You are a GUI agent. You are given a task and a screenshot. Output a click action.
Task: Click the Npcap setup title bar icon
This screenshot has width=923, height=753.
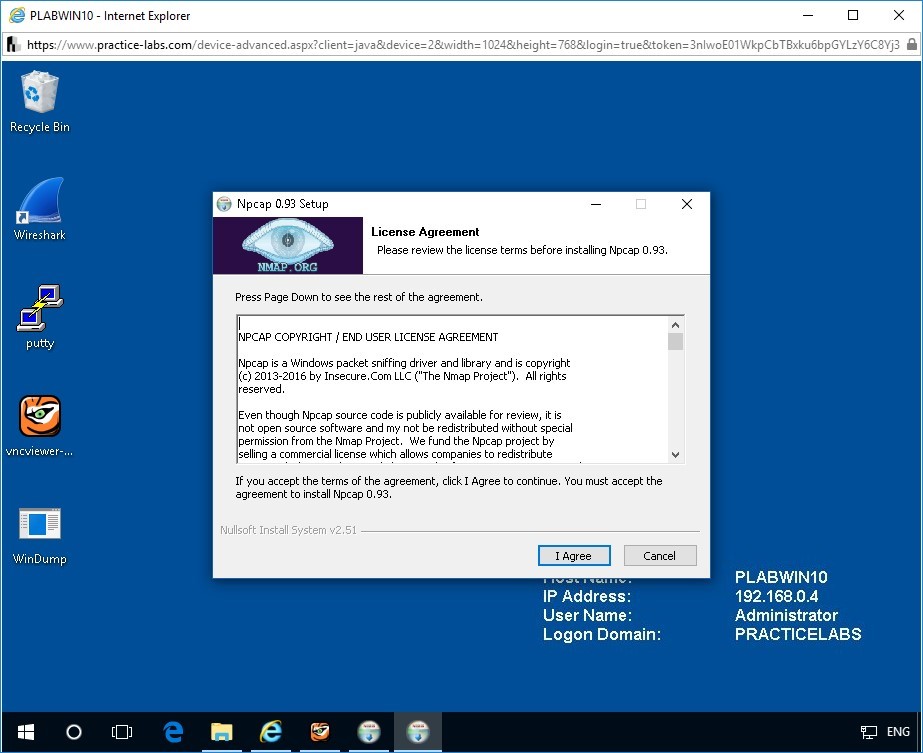[x=224, y=204]
